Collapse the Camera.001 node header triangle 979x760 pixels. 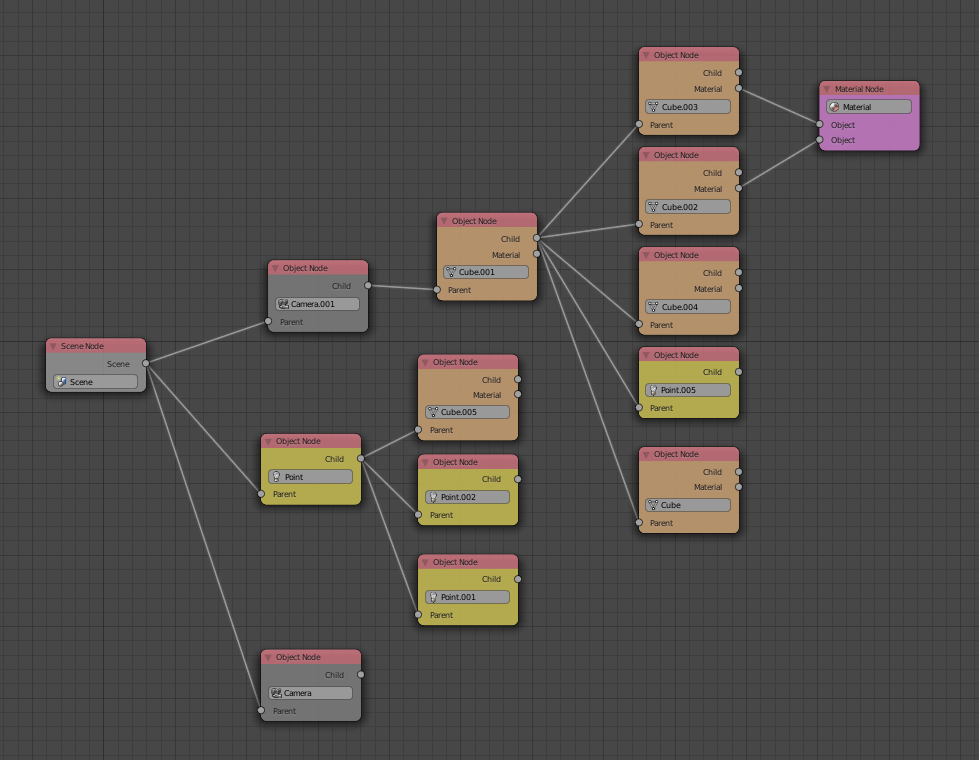275,268
